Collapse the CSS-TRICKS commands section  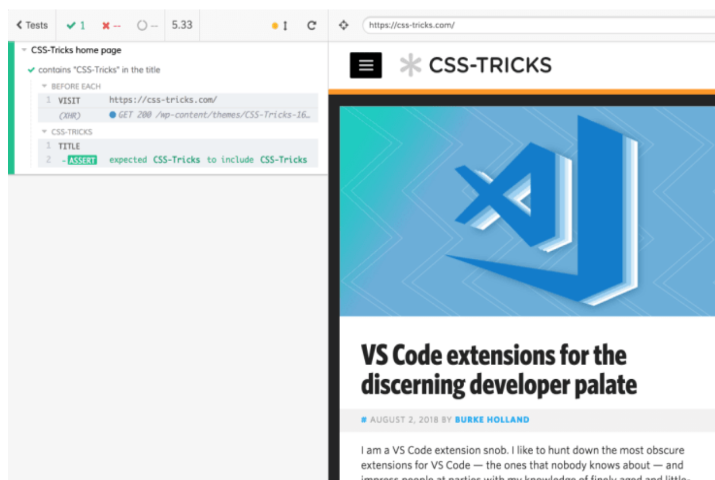point(45,131)
